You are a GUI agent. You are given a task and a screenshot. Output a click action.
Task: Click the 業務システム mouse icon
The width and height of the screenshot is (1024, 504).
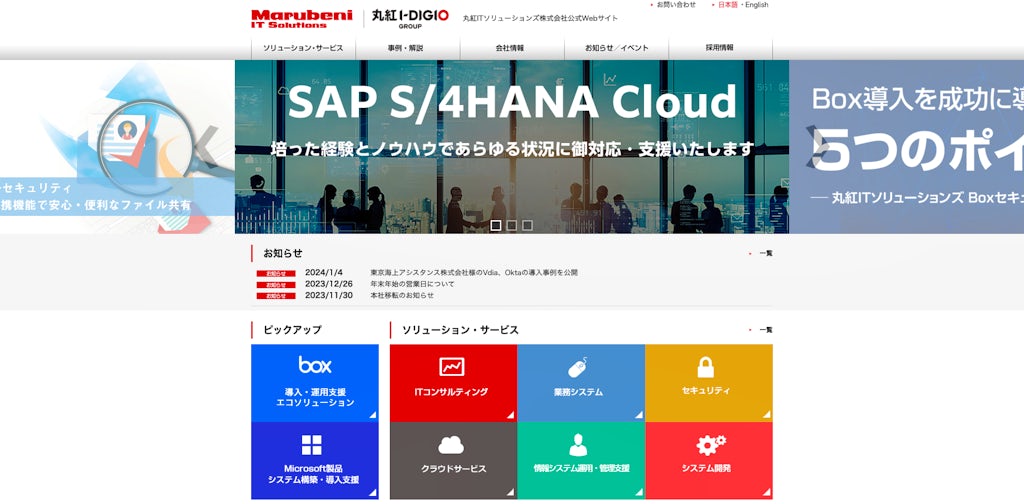pos(579,367)
